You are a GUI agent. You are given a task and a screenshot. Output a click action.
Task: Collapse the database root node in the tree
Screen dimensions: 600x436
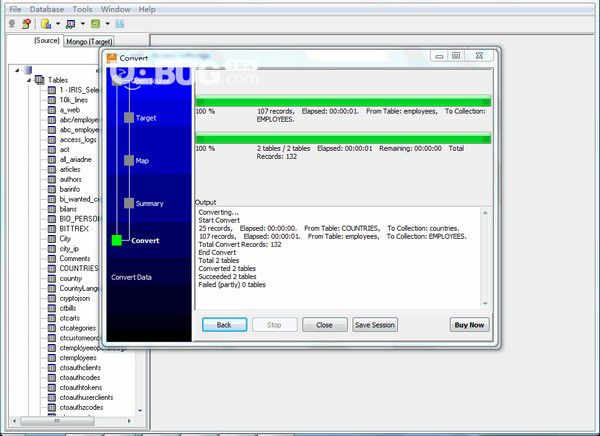pos(17,70)
